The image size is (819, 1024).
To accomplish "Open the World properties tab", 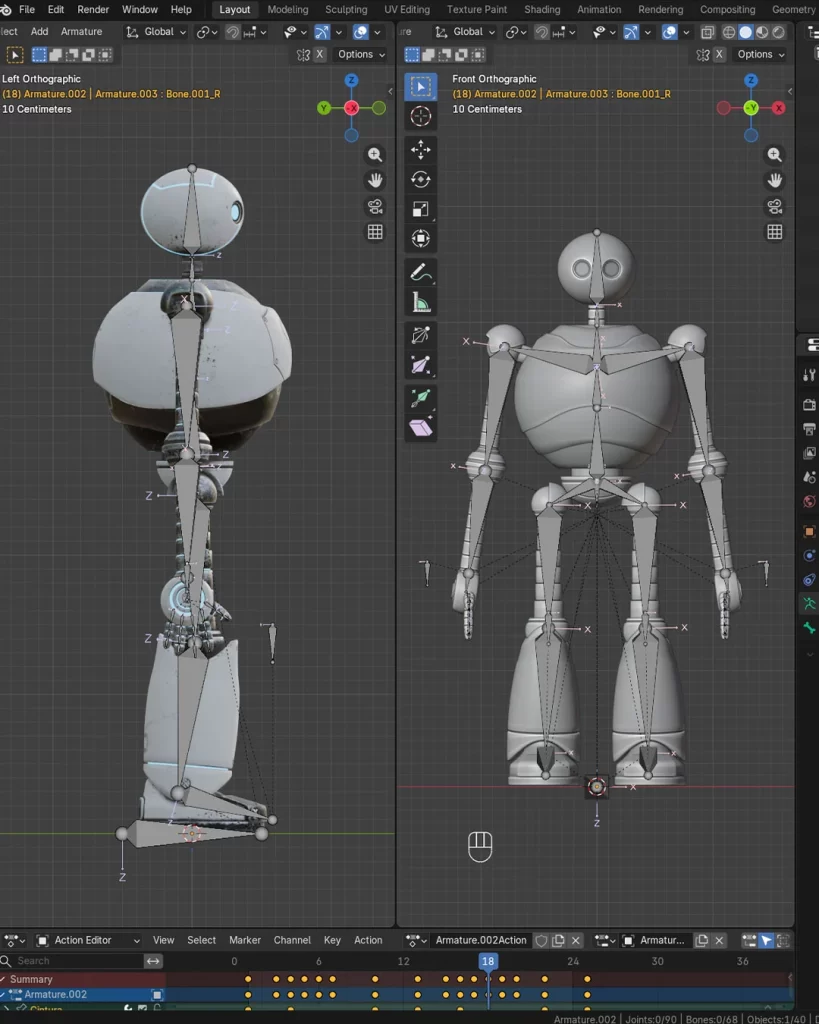I will pos(809,502).
